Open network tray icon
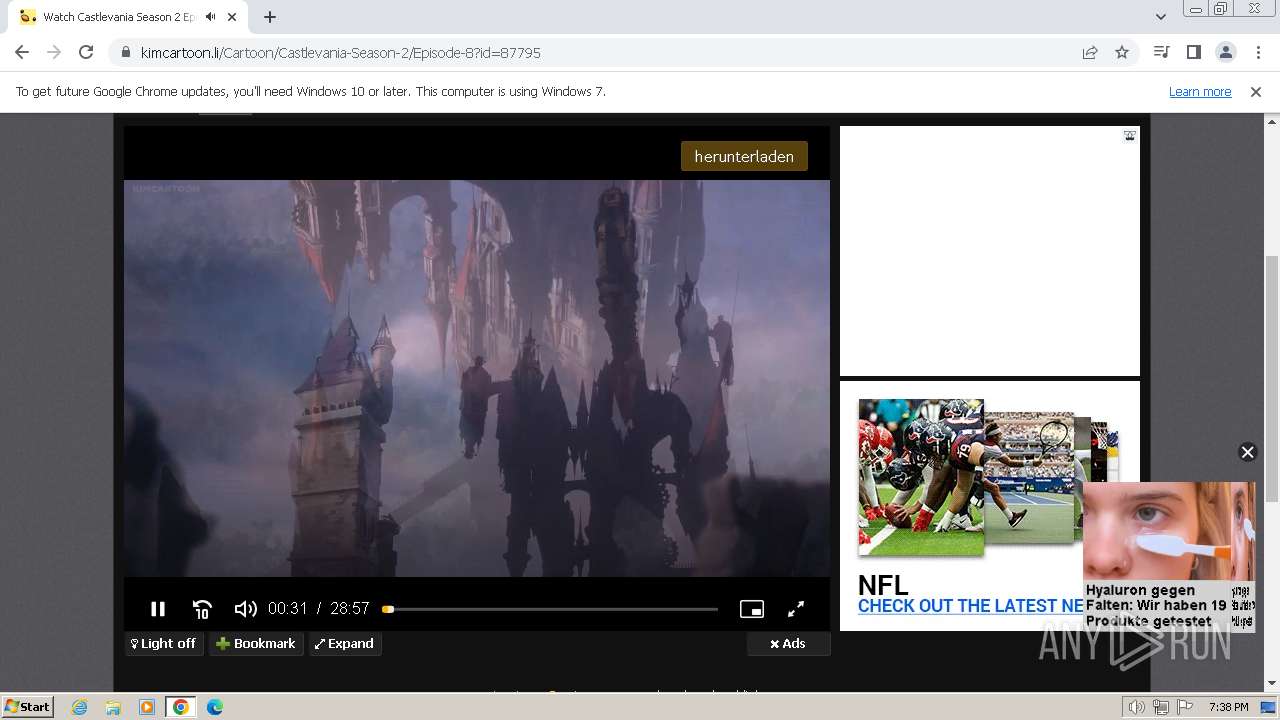Screen dimensions: 1280x720 (1161, 707)
